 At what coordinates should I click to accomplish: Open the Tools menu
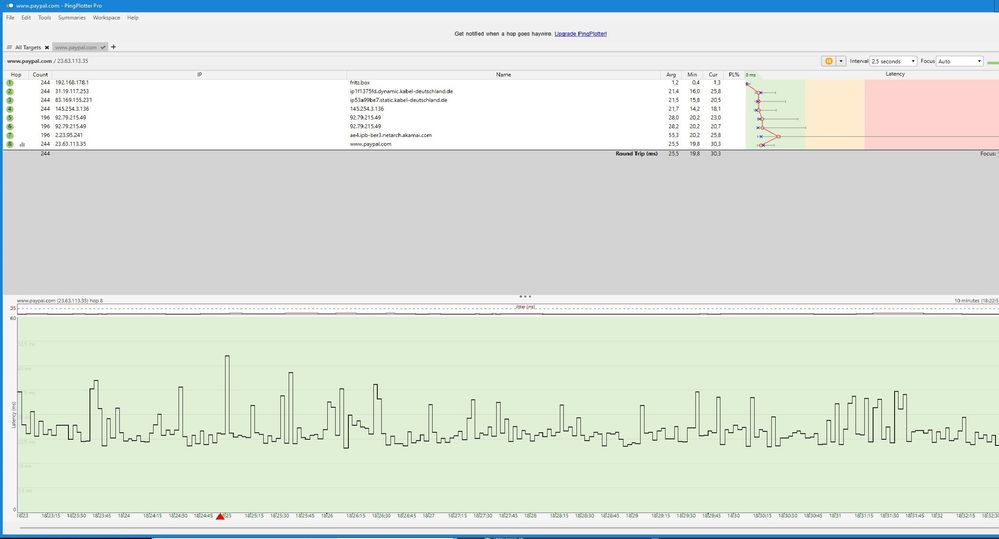click(45, 18)
